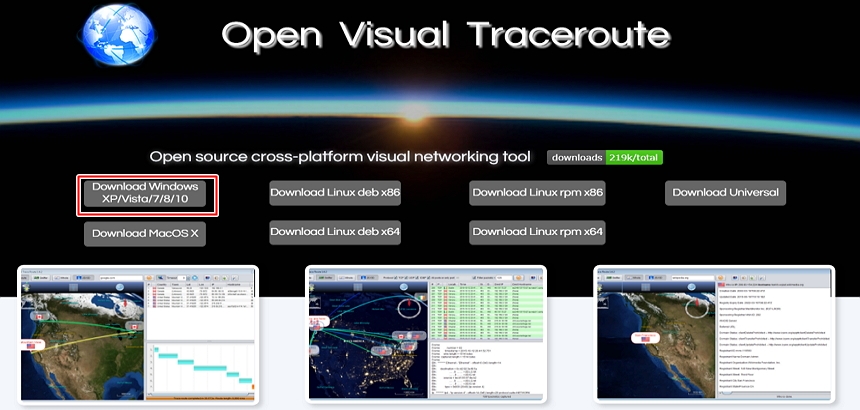
Task: Click Download Linux deb x64 button
Action: coord(335,232)
